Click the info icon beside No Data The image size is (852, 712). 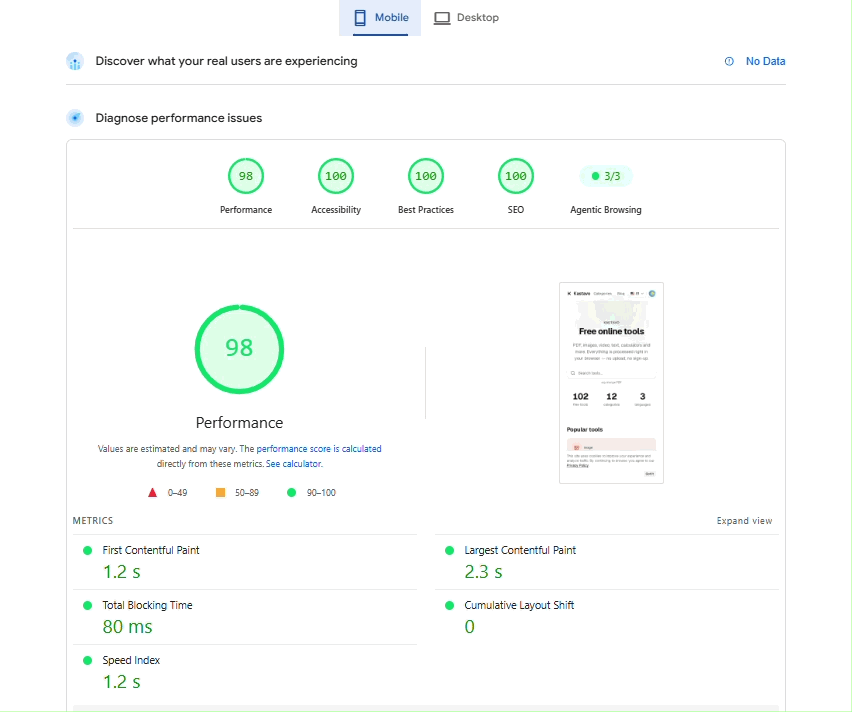pyautogui.click(x=729, y=61)
